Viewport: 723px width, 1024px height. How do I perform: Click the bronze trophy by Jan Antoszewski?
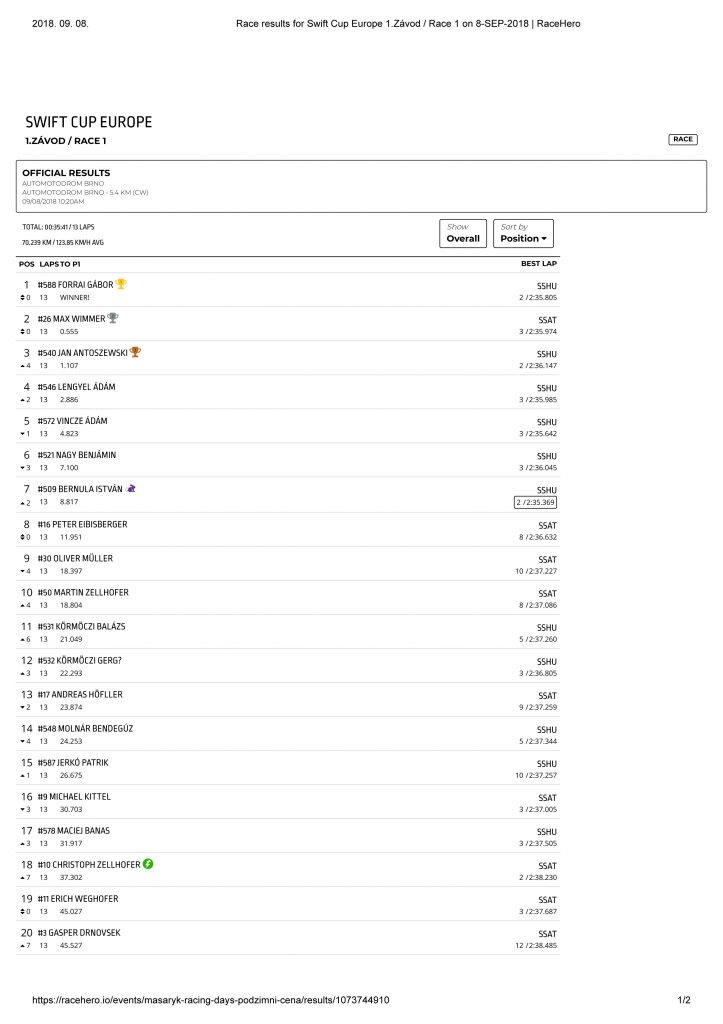135,352
